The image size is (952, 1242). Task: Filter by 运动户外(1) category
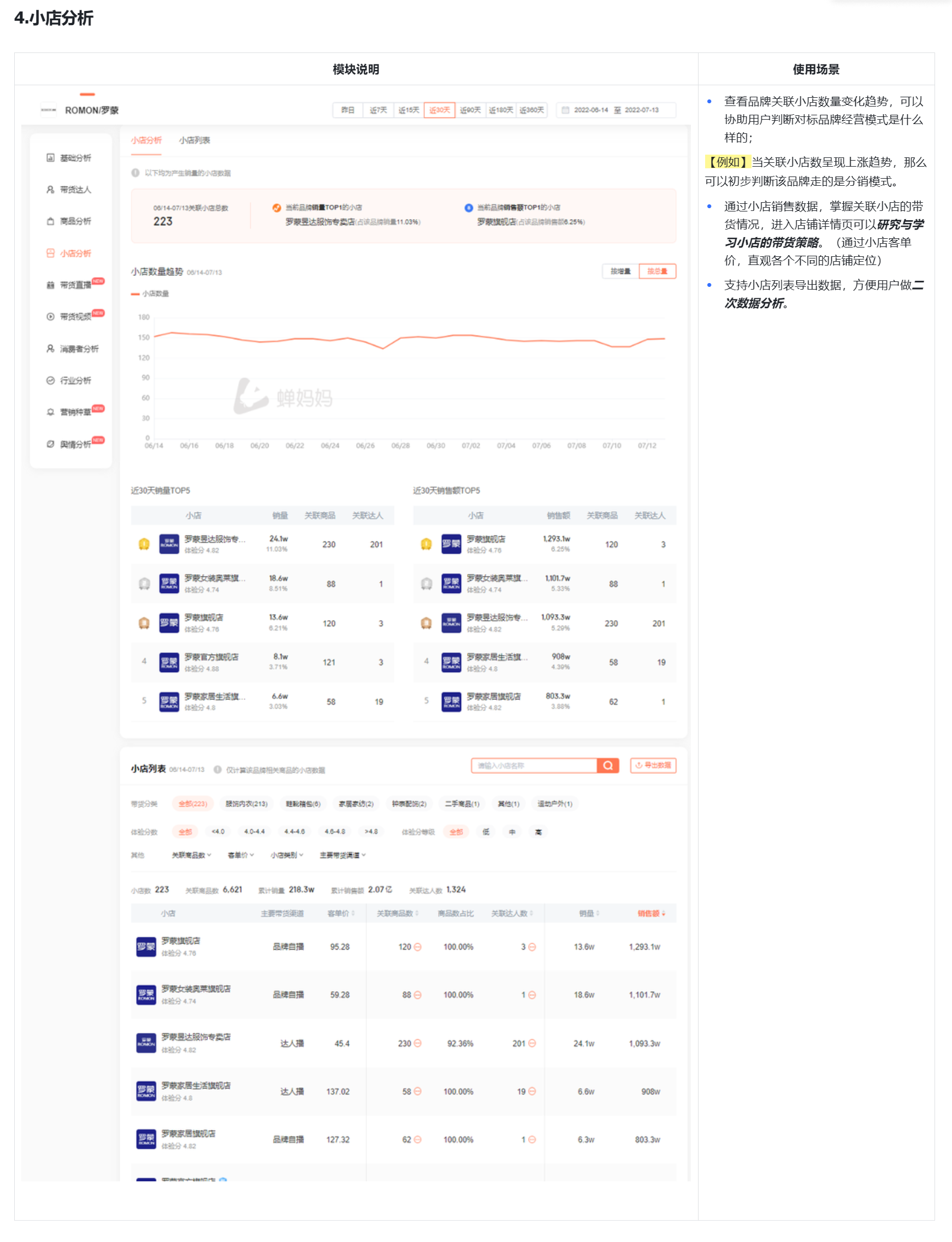(x=555, y=804)
